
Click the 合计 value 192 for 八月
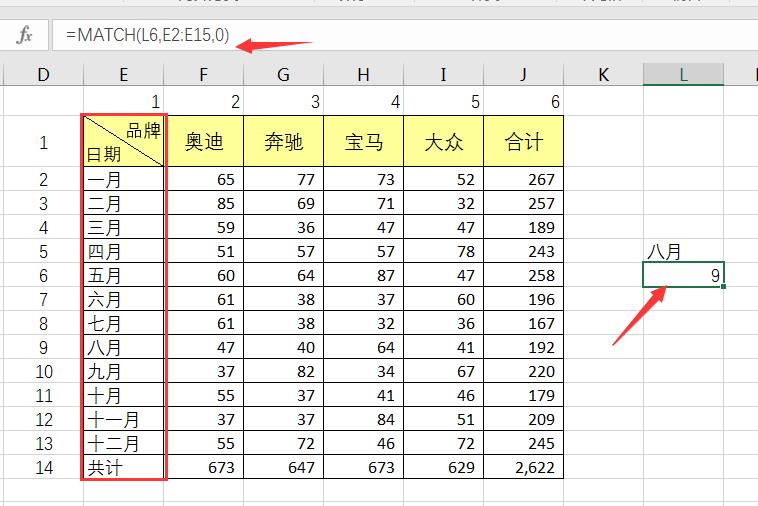(x=524, y=347)
